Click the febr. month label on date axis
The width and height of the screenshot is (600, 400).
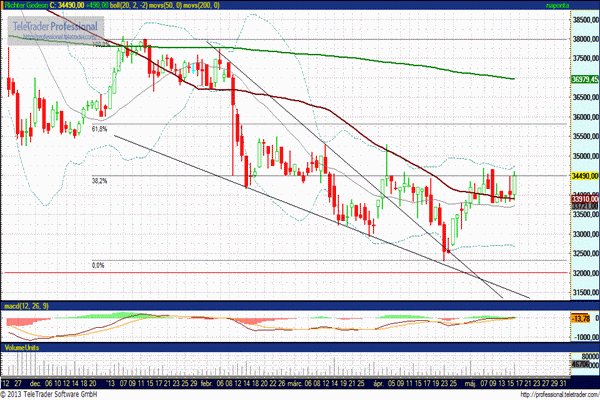(207, 383)
